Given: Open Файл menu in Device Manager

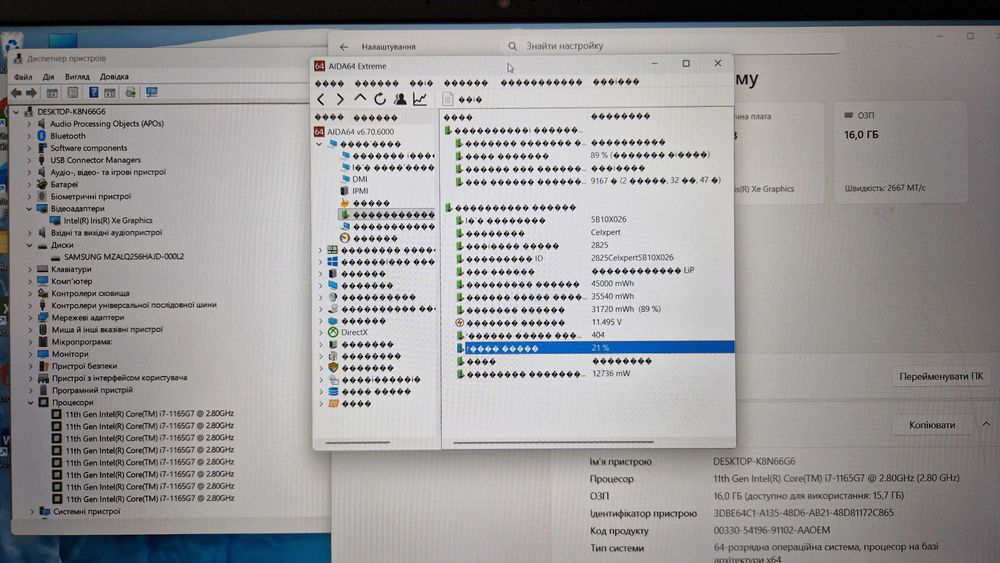Looking at the screenshot, I should (x=23, y=77).
